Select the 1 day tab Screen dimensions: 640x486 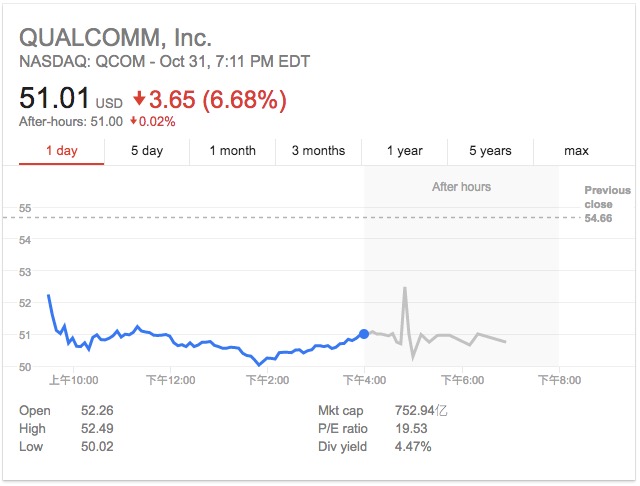pos(61,151)
